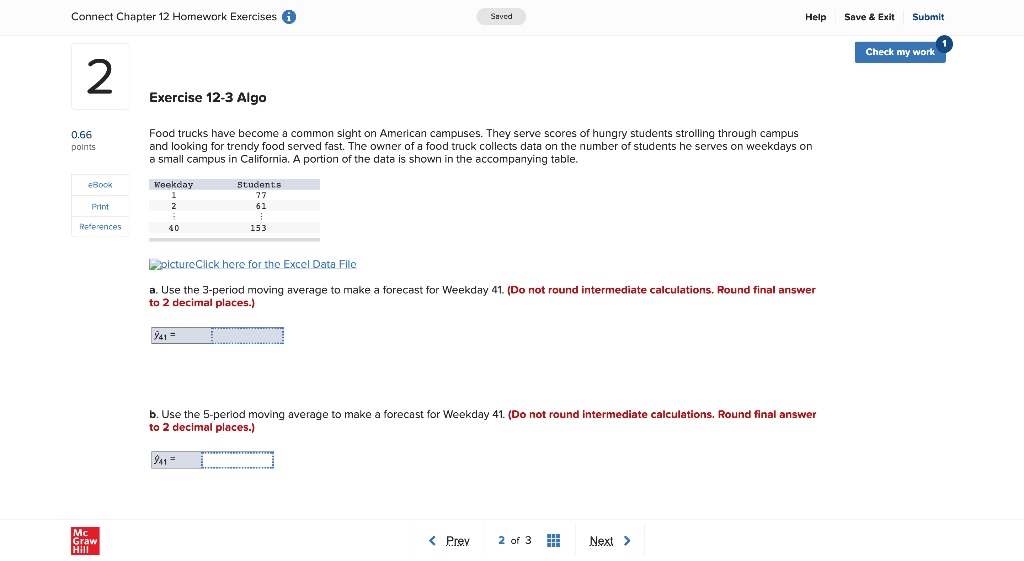Click the '2 of 3' page indicator
This screenshot has height=561, width=1024.
pyautogui.click(x=515, y=541)
